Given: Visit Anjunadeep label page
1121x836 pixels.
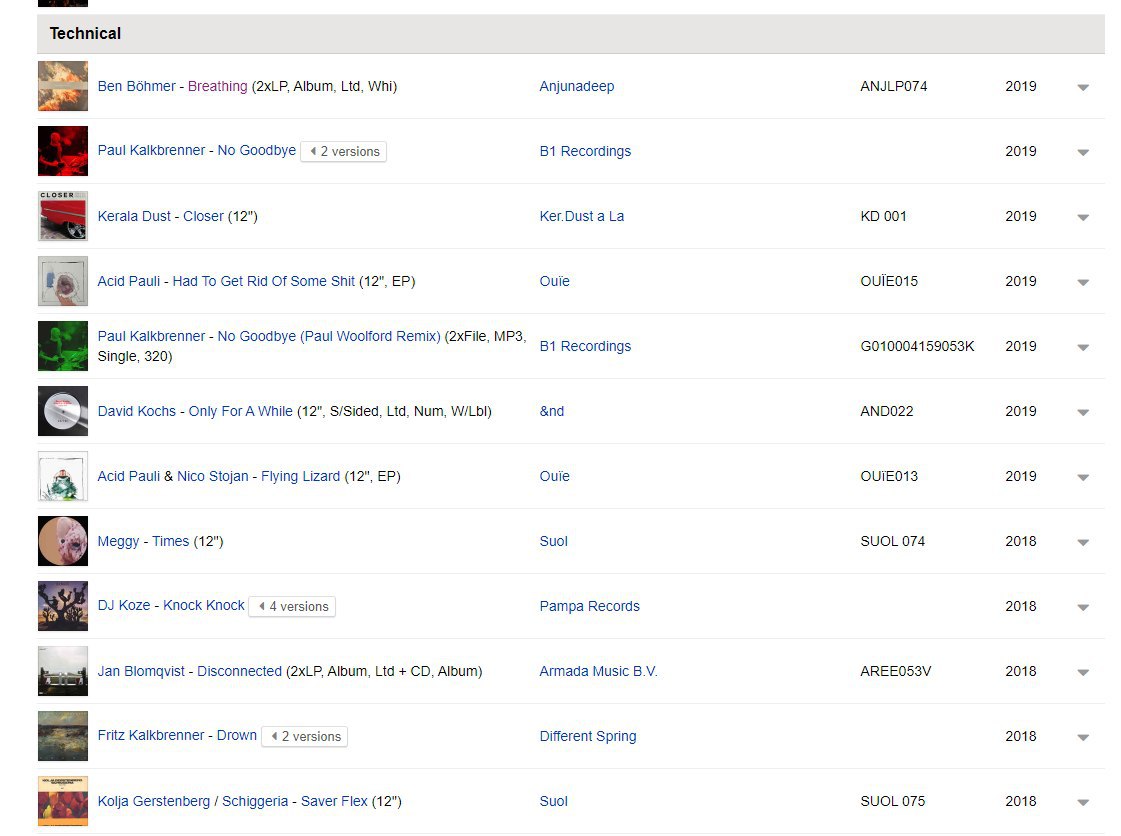Looking at the screenshot, I should click(x=577, y=87).
